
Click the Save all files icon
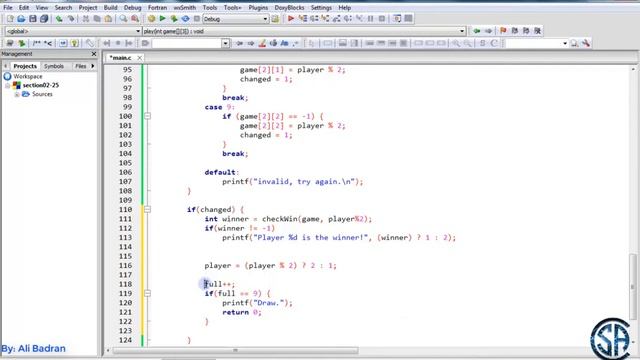pyautogui.click(x=44, y=19)
